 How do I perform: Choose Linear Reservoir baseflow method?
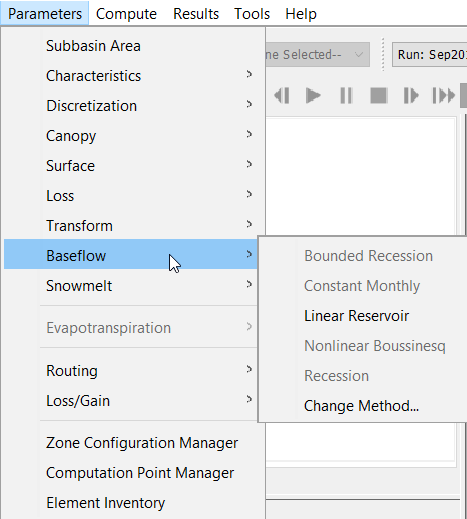point(363,316)
